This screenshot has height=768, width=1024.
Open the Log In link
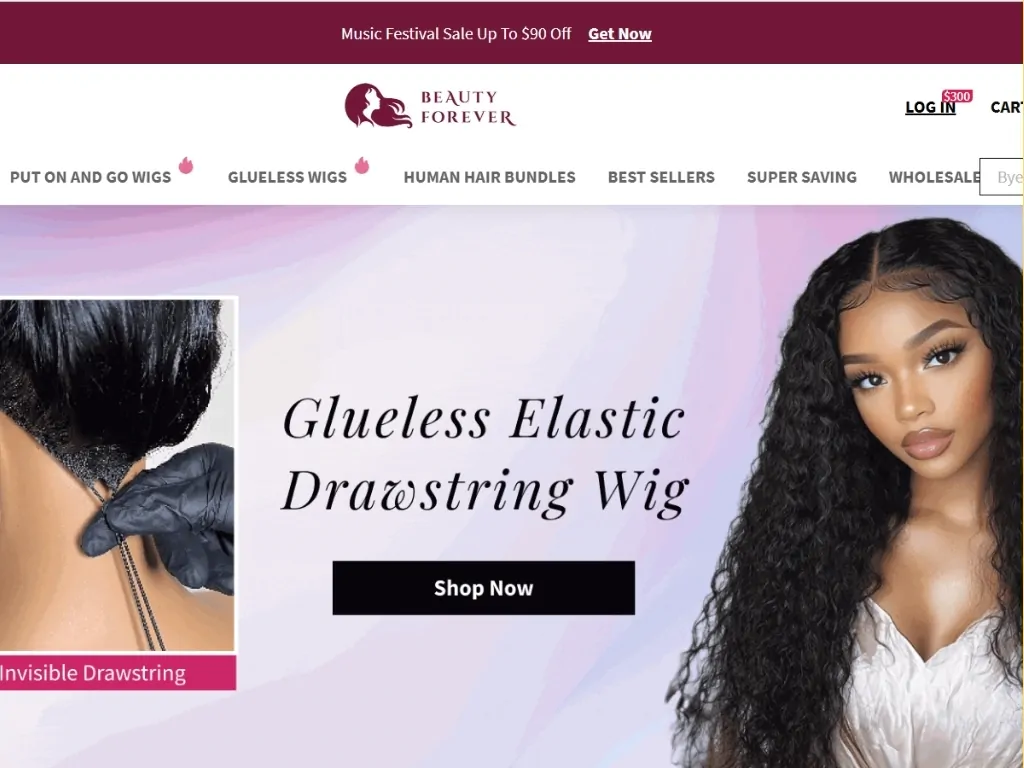[930, 107]
